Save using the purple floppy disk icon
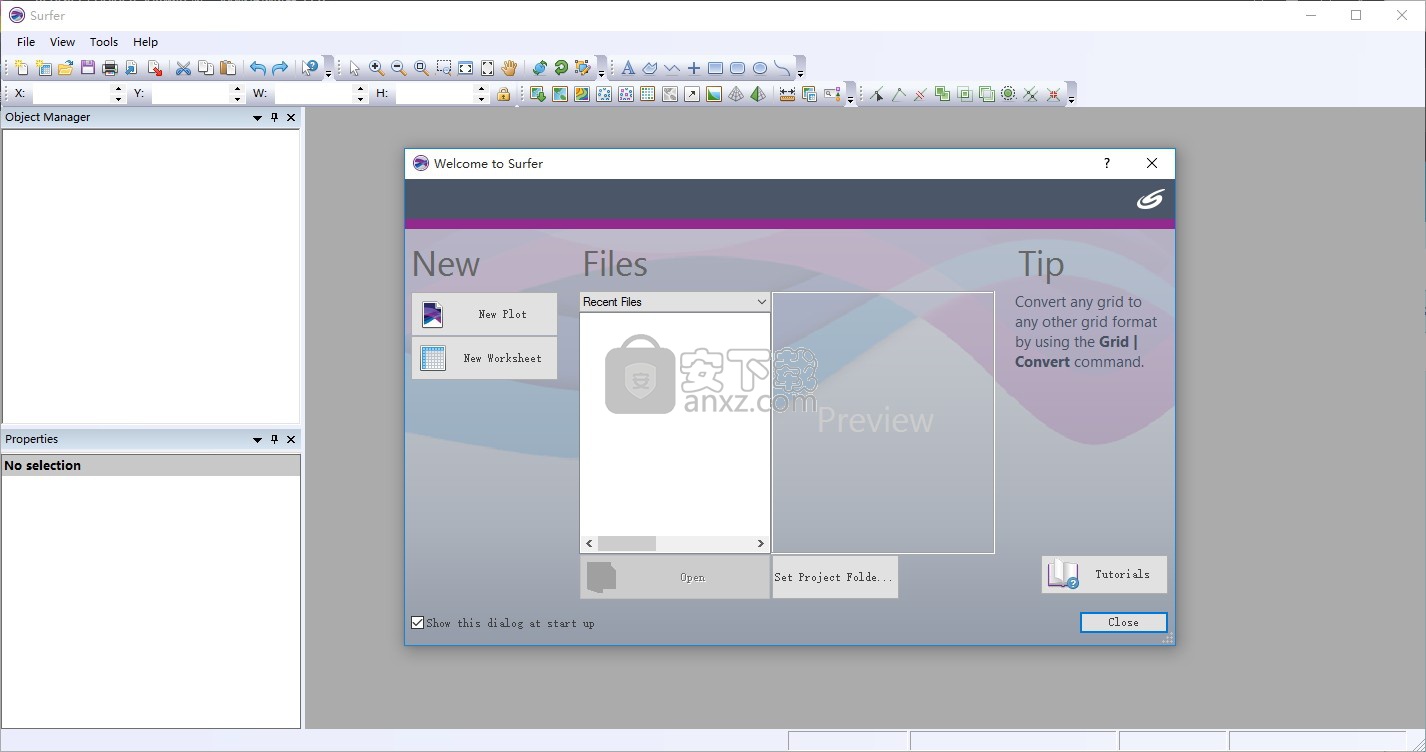The height and width of the screenshot is (752, 1426). pos(88,68)
